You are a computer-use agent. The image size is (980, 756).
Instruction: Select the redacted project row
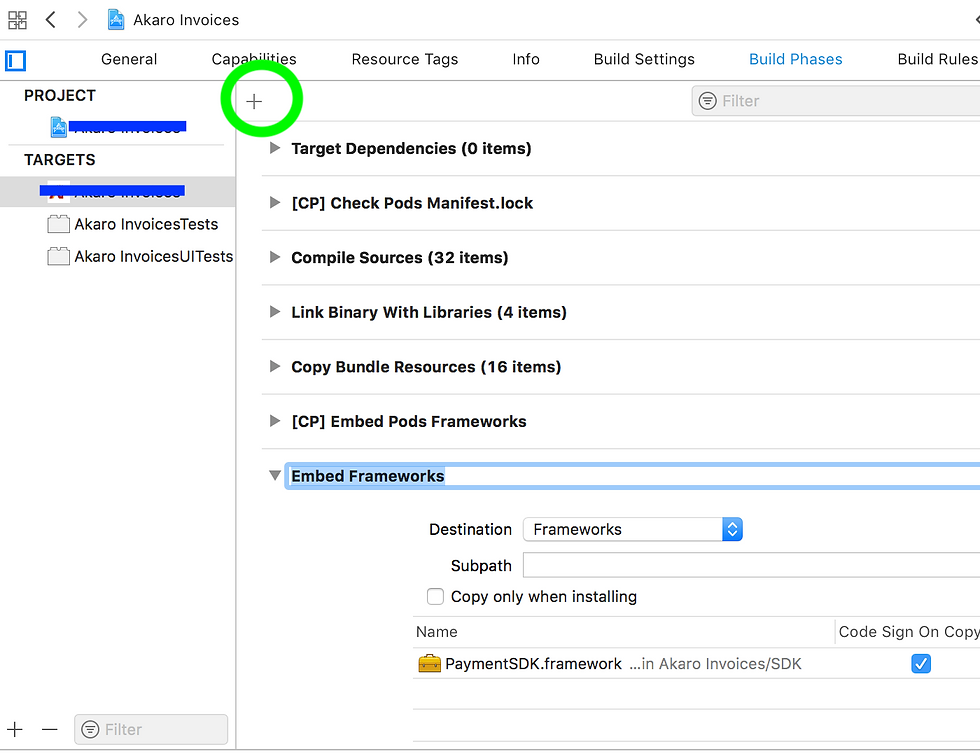118,127
